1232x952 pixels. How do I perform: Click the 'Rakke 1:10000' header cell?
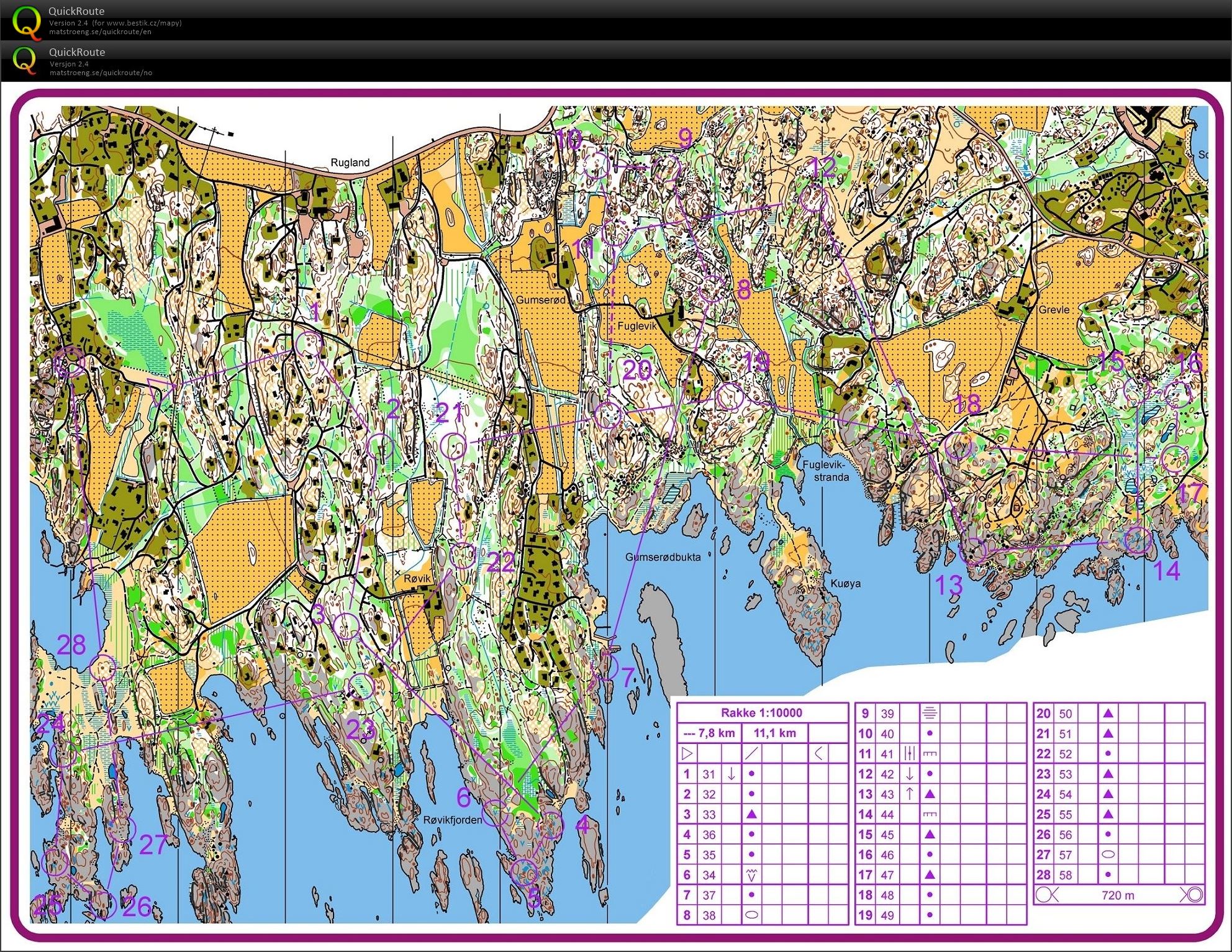(761, 713)
